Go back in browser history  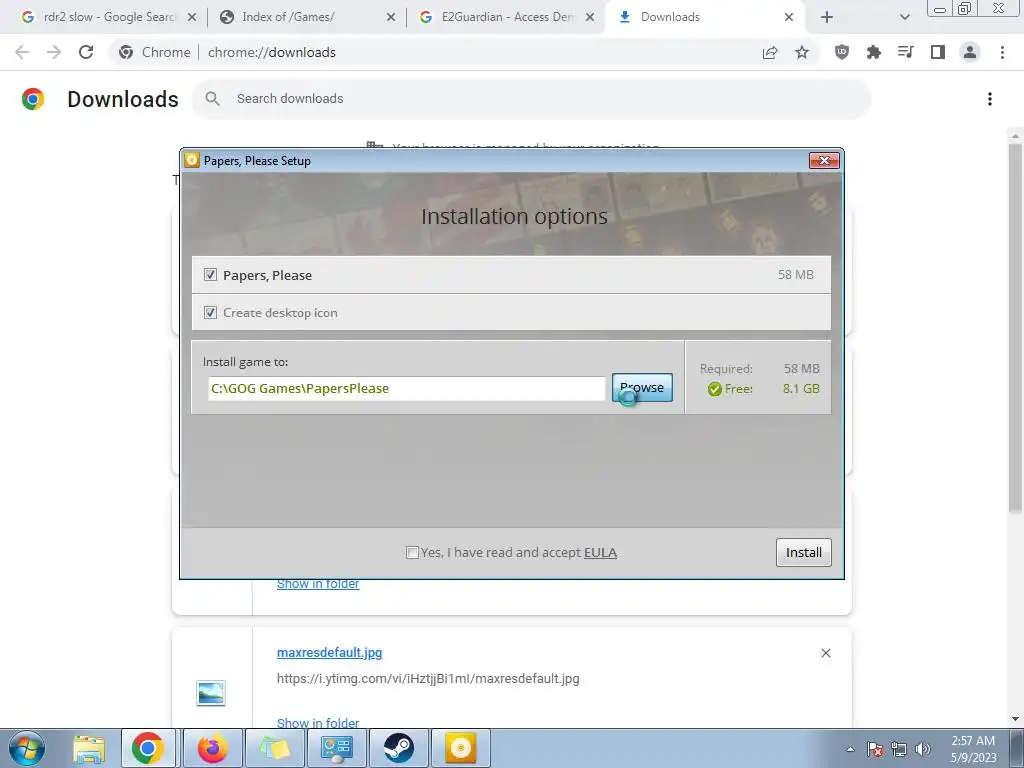(x=22, y=52)
